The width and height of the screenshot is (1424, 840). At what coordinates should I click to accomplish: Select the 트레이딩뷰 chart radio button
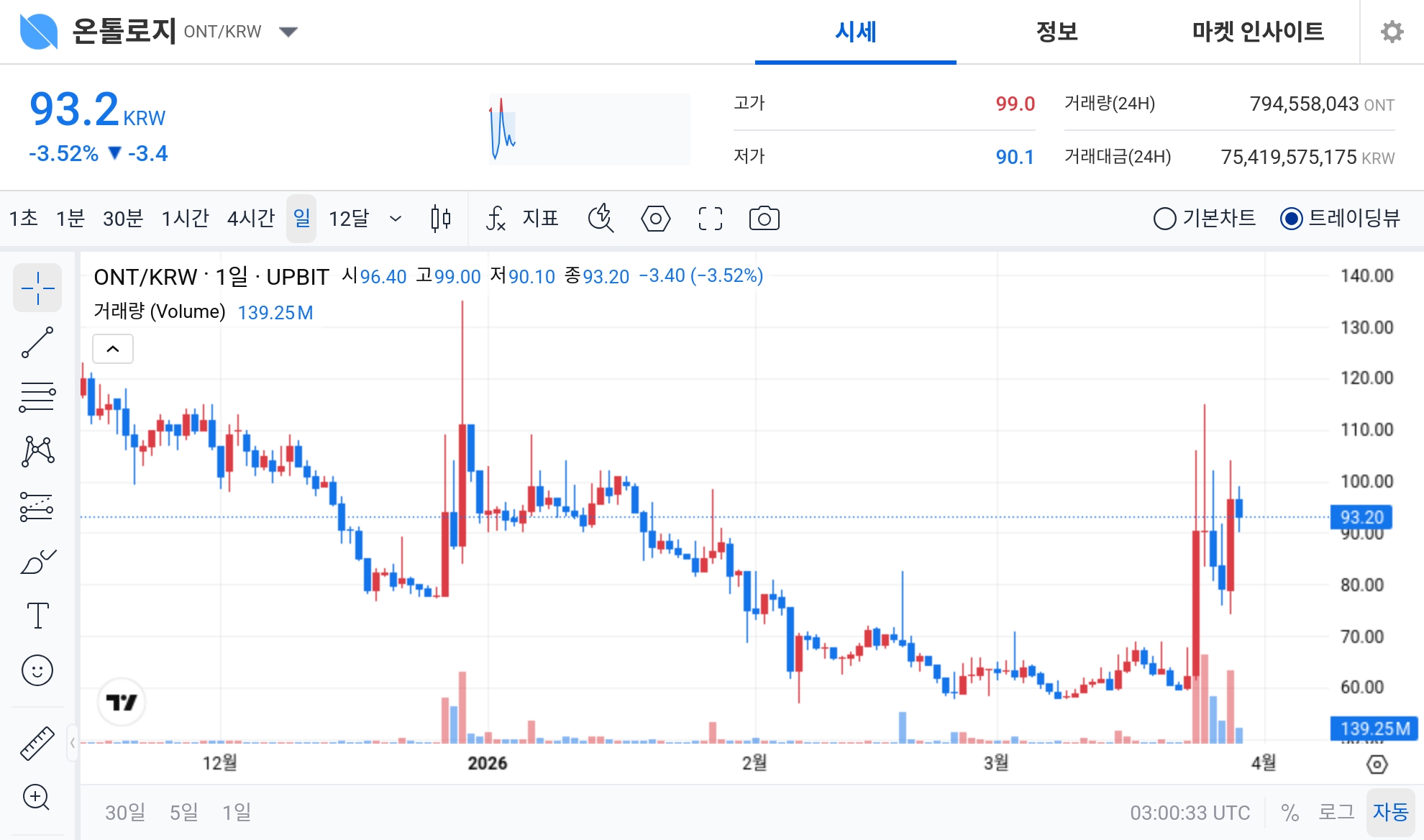[1292, 219]
